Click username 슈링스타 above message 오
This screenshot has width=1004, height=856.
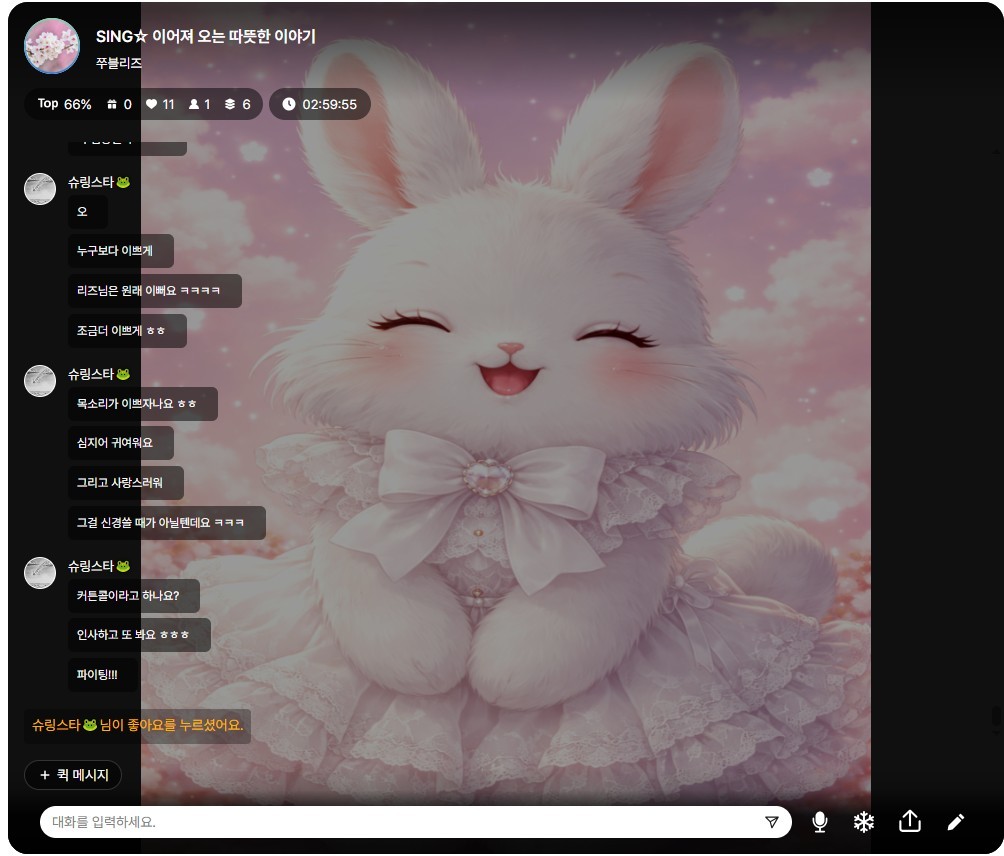coord(99,182)
